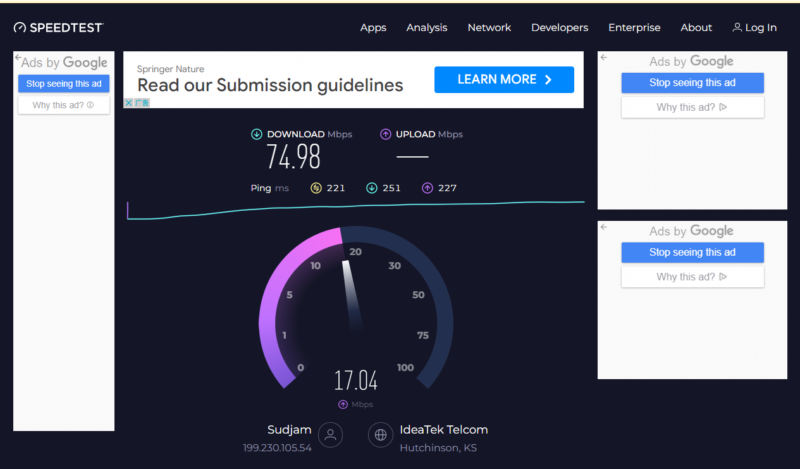Click the IdeaTek Telcom server name
The image size is (800, 469).
click(444, 430)
